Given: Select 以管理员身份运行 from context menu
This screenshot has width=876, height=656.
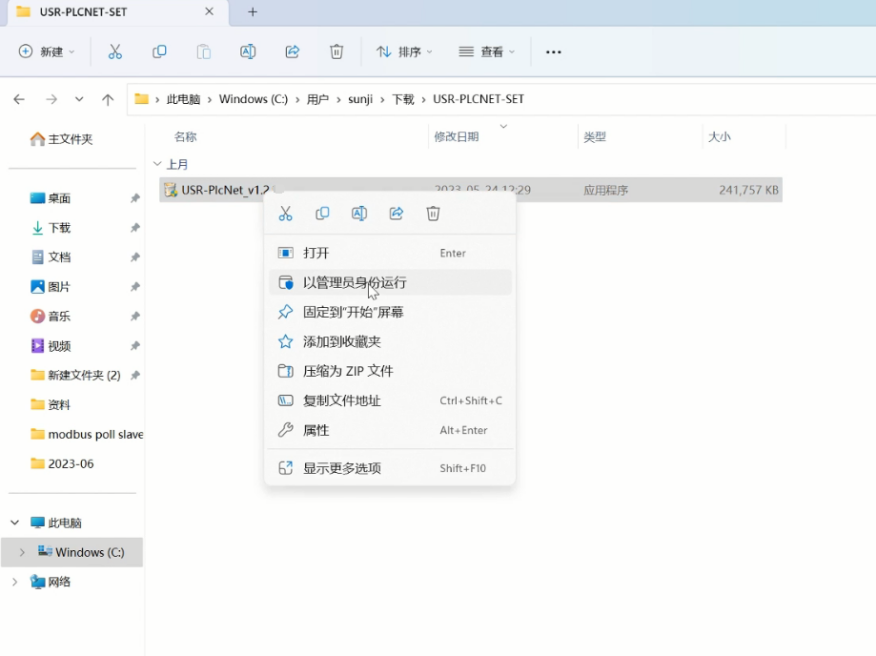Looking at the screenshot, I should pos(355,283).
